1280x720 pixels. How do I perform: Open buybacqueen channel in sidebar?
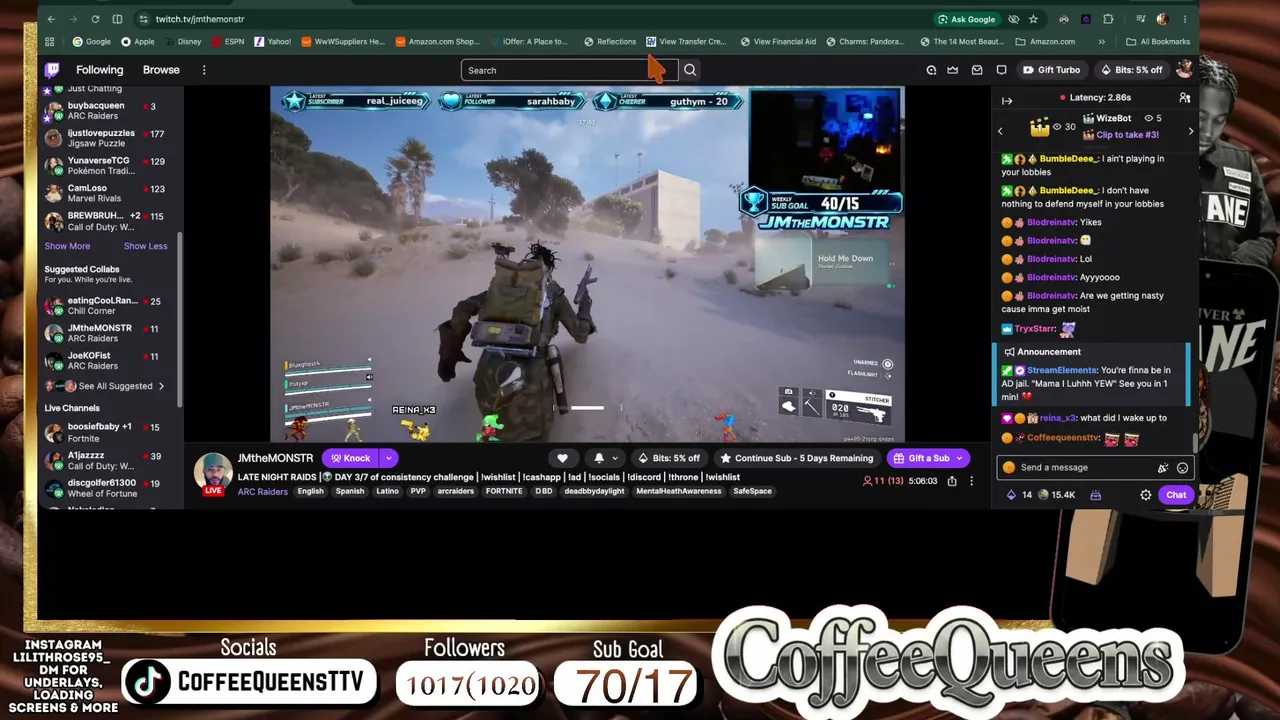pyautogui.click(x=110, y=110)
